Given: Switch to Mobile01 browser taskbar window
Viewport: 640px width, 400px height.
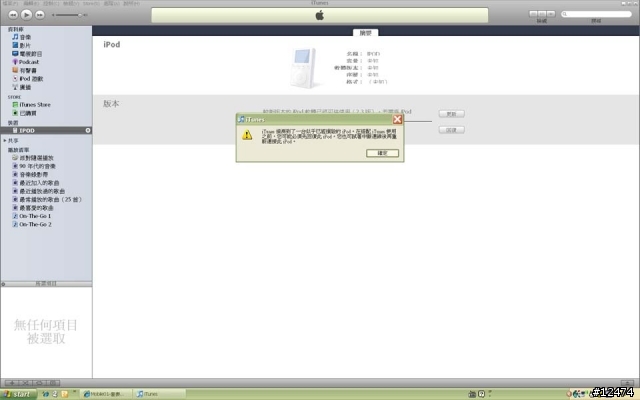Looking at the screenshot, I should pyautogui.click(x=106, y=394).
